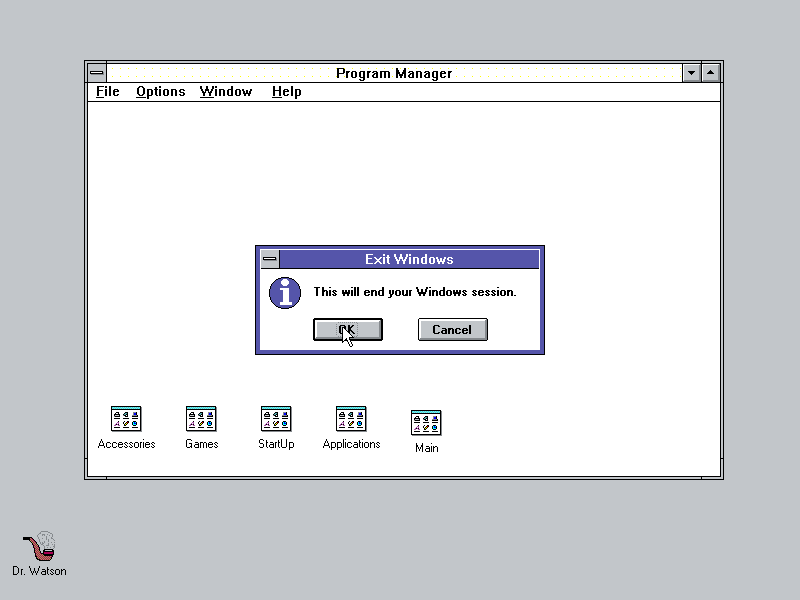800x600 pixels.
Task: Click the Program Manager title bar
Action: point(394,73)
